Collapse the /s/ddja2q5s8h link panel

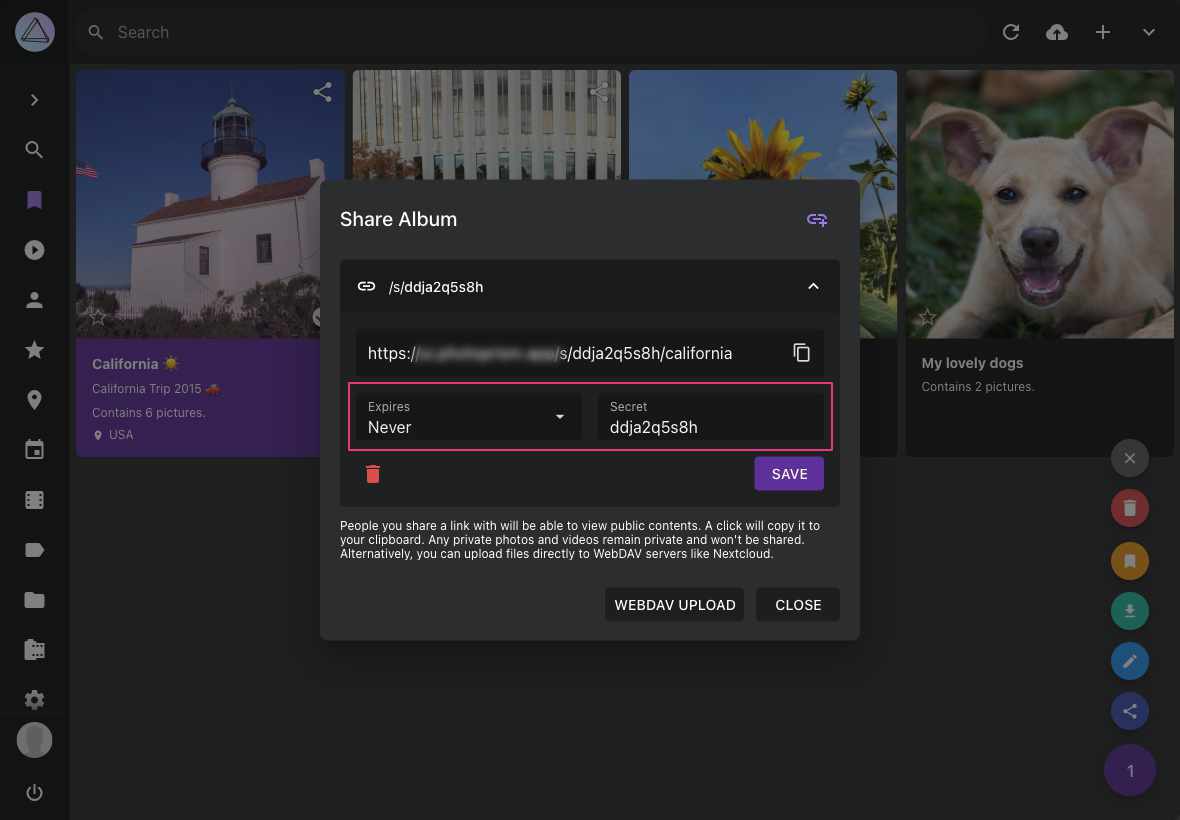point(814,287)
